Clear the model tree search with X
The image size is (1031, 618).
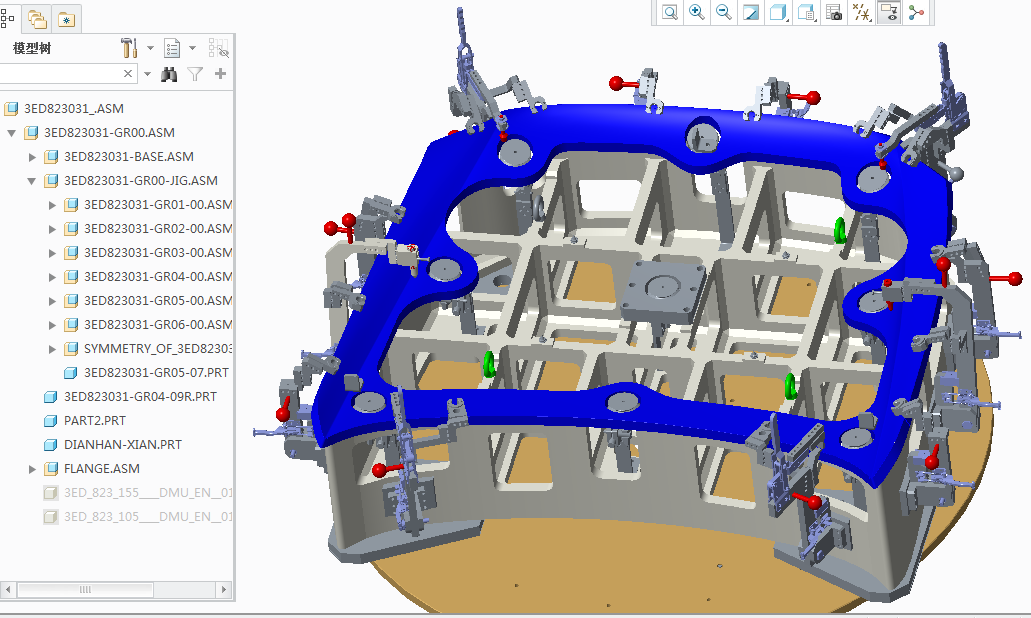point(128,74)
